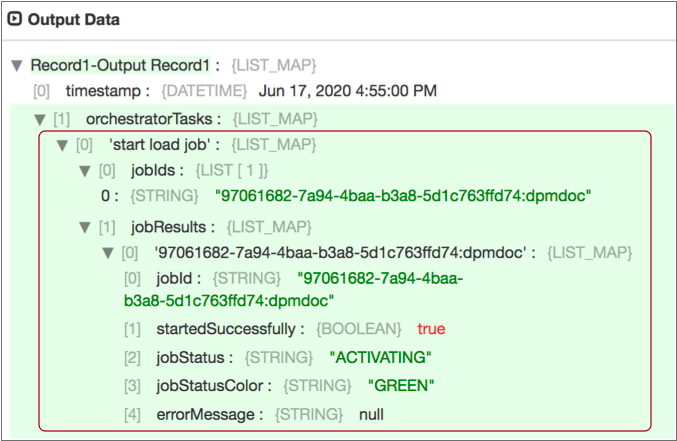Select the jobStatusColor GREEN value

[x=406, y=385]
